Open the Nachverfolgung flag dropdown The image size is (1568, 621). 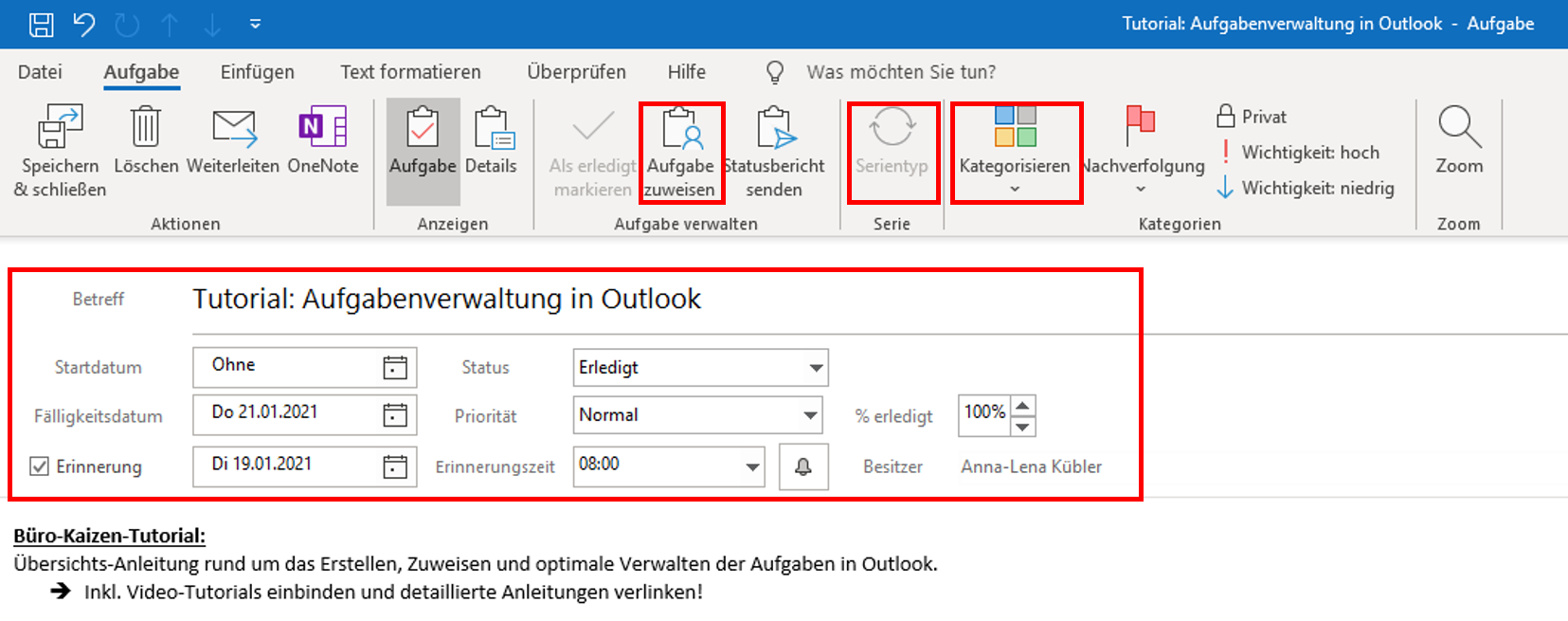coord(1143,152)
